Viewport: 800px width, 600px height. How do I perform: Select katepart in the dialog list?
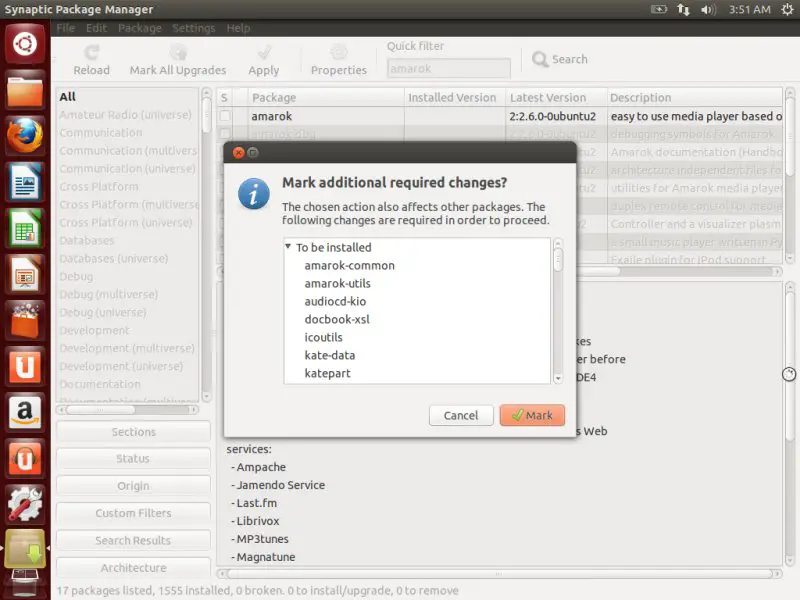(x=328, y=373)
